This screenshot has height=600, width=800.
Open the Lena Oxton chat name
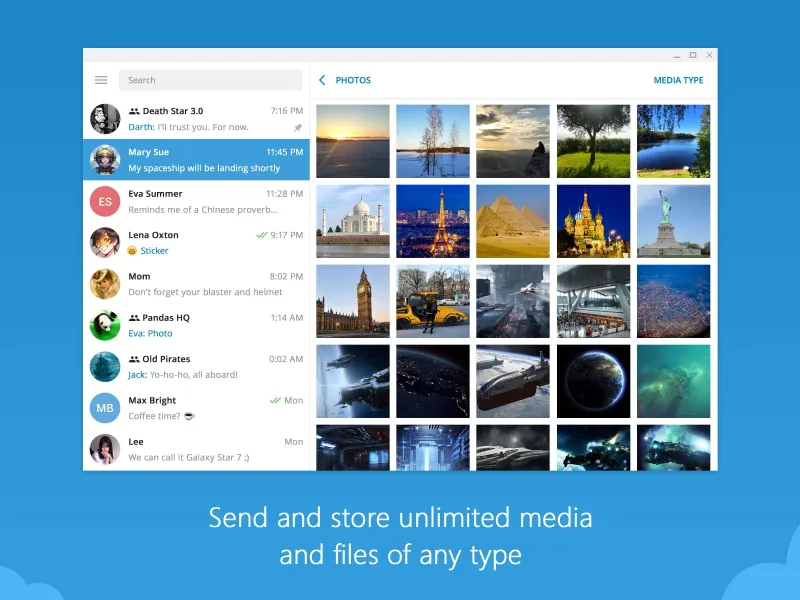click(x=153, y=235)
